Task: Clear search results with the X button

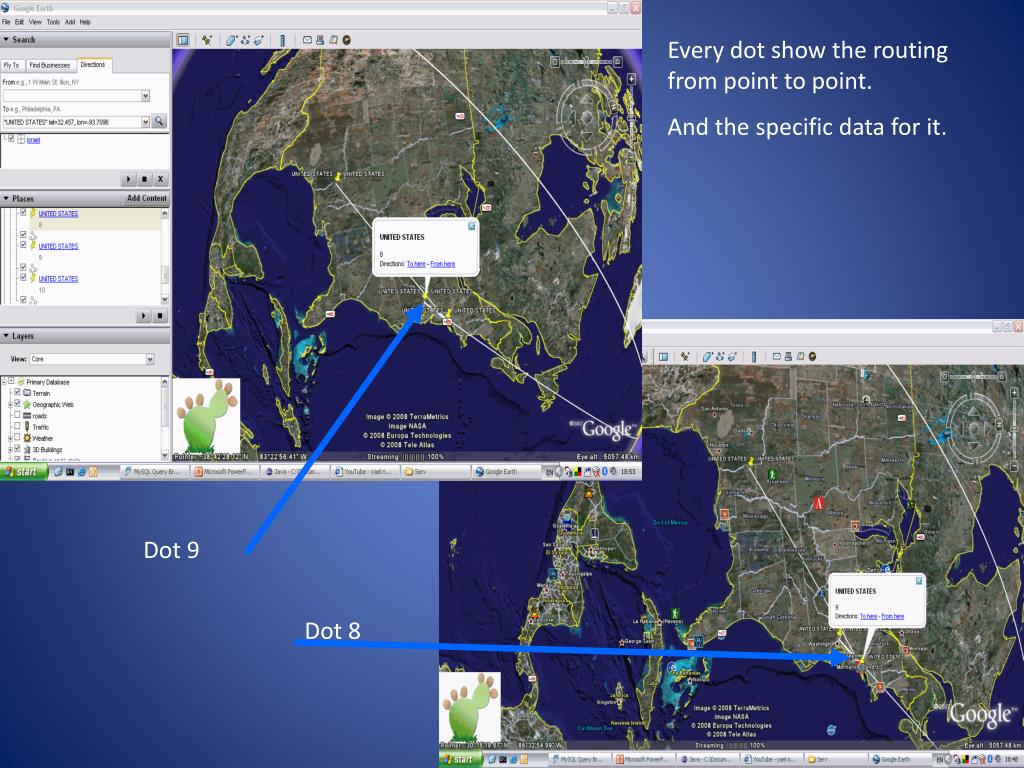Action: (161, 179)
